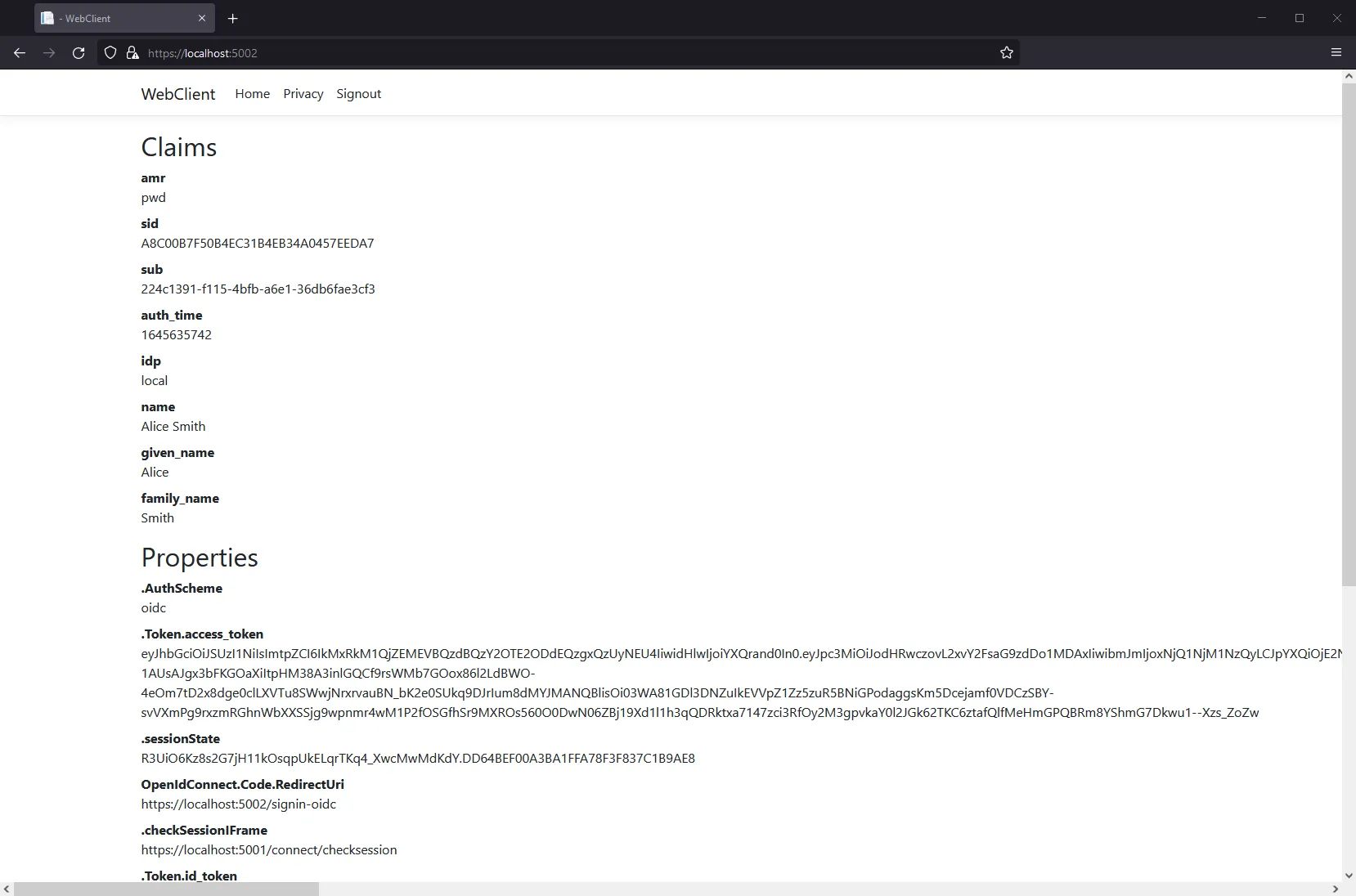Close the WebClient tab
The image size is (1356, 896).
202,18
